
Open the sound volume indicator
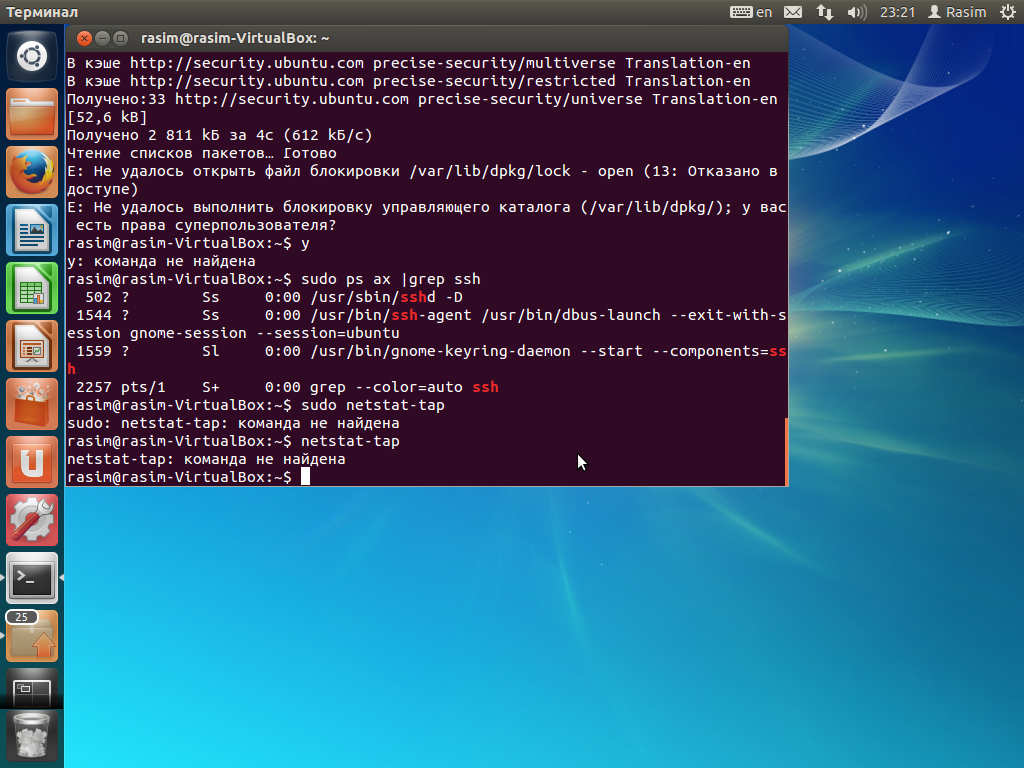coord(856,12)
